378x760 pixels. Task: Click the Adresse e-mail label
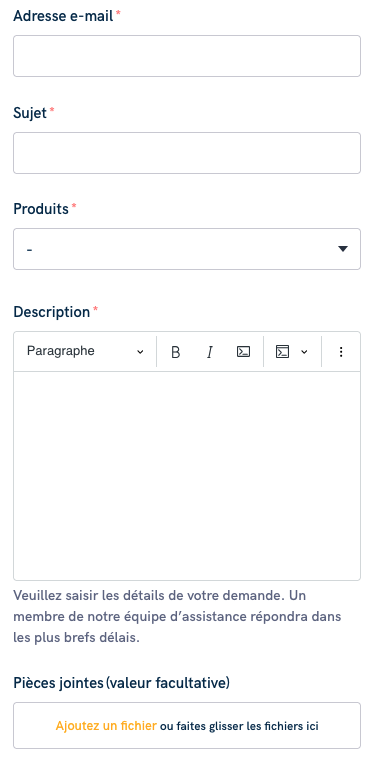tap(63, 16)
